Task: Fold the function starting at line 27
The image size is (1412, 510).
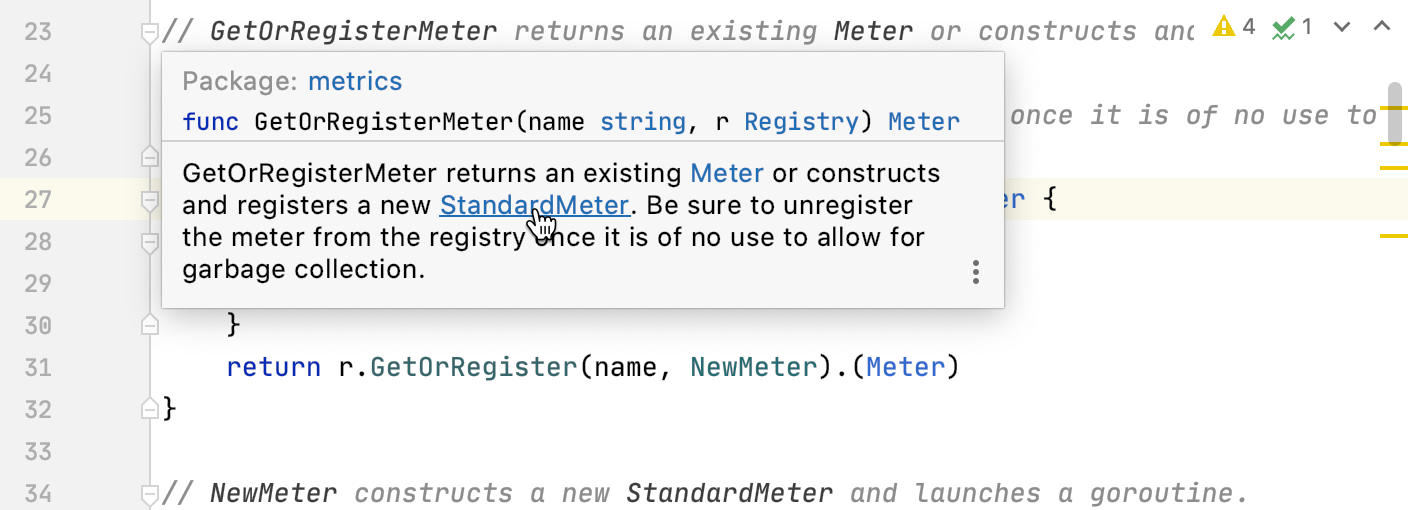Action: (x=149, y=200)
